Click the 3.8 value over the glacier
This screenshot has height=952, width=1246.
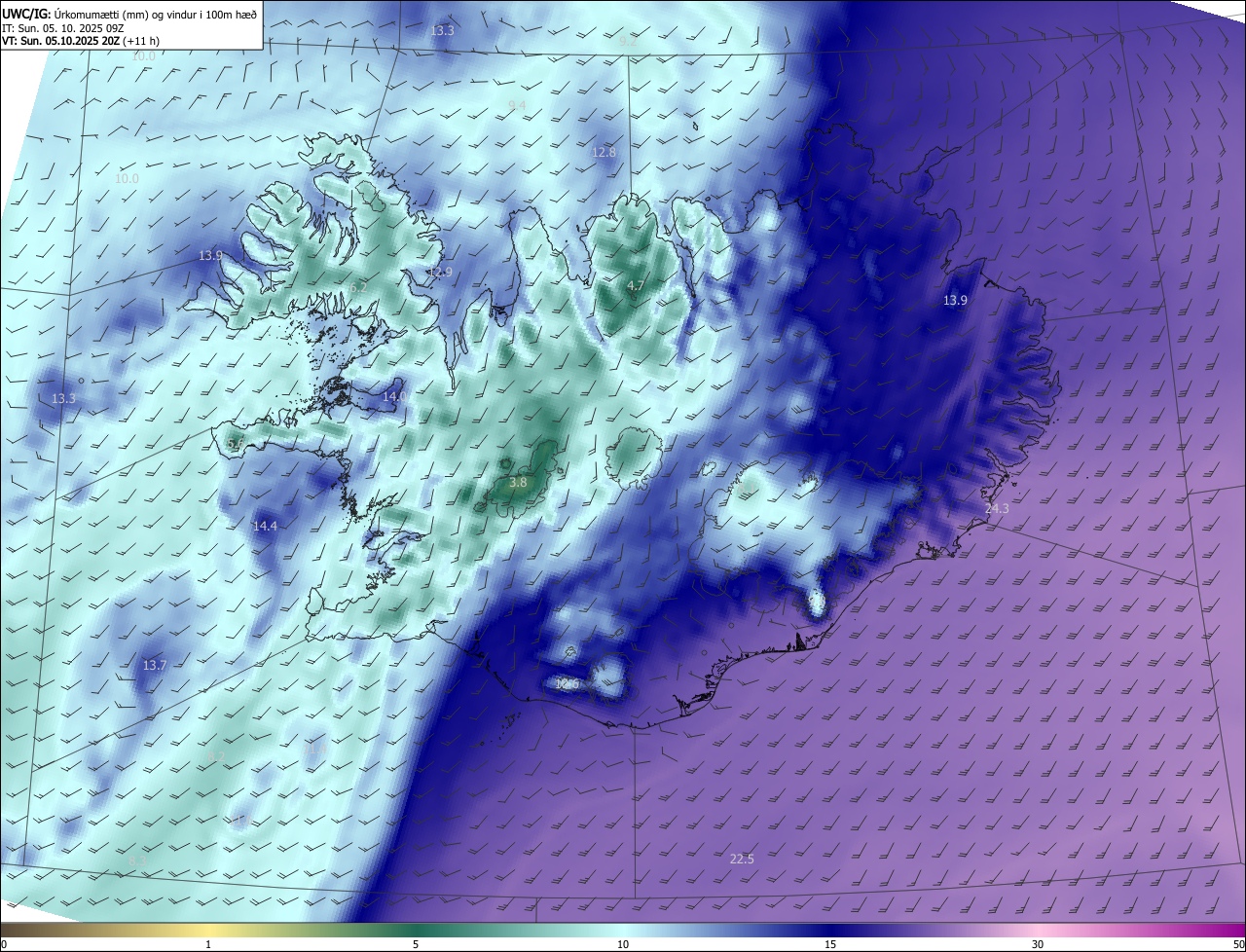pyautogui.click(x=518, y=482)
